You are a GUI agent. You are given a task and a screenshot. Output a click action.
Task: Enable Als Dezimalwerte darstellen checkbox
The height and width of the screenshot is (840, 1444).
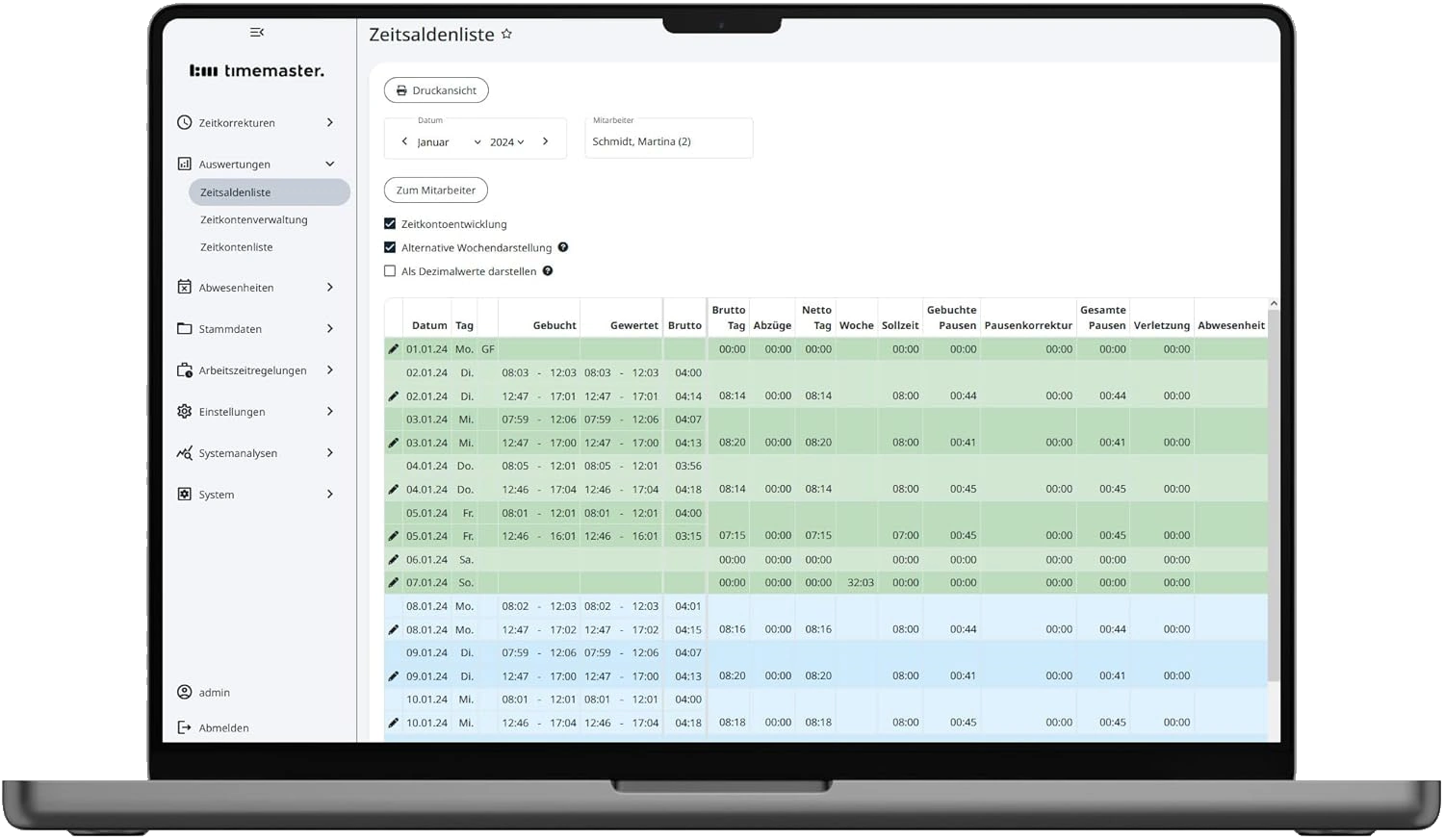[x=390, y=271]
